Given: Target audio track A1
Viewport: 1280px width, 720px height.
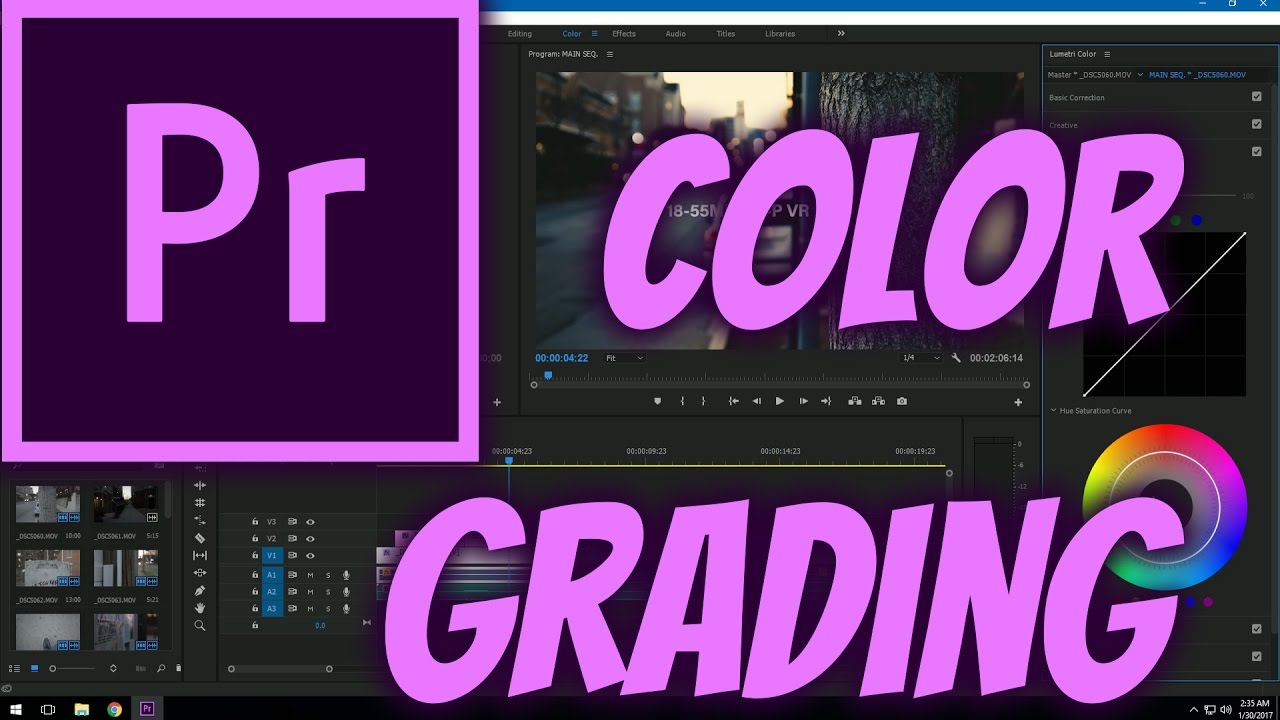Looking at the screenshot, I should point(271,575).
